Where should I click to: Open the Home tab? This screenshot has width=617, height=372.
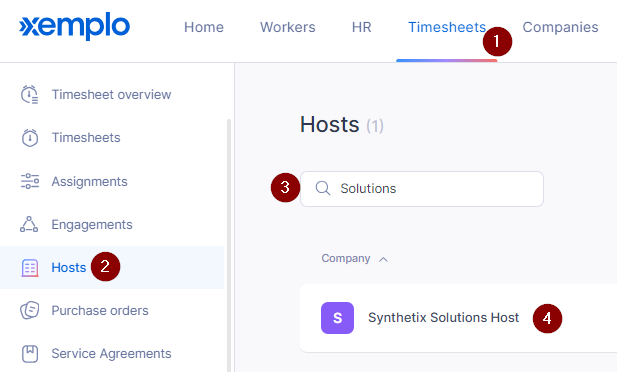coord(204,27)
